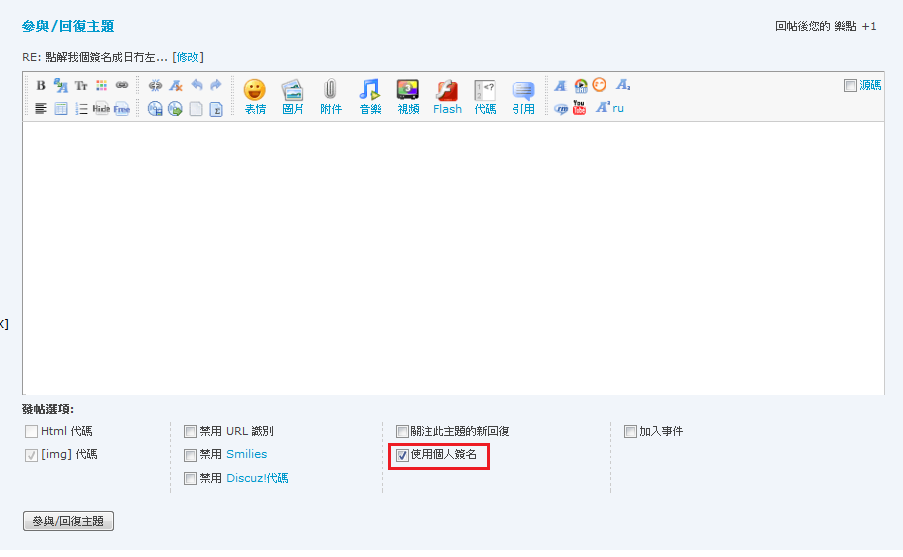The width and height of the screenshot is (903, 557).
Task: Add an attachment via 附件
Action: 331,97
